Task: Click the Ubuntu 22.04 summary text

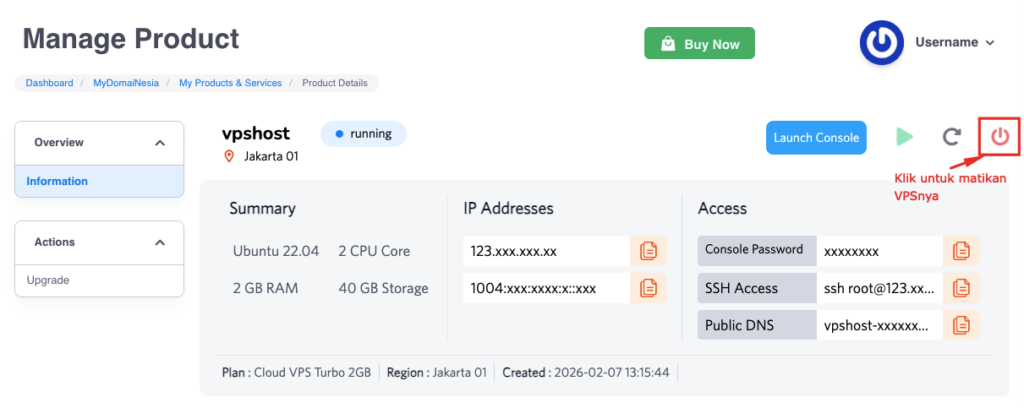Action: point(276,251)
